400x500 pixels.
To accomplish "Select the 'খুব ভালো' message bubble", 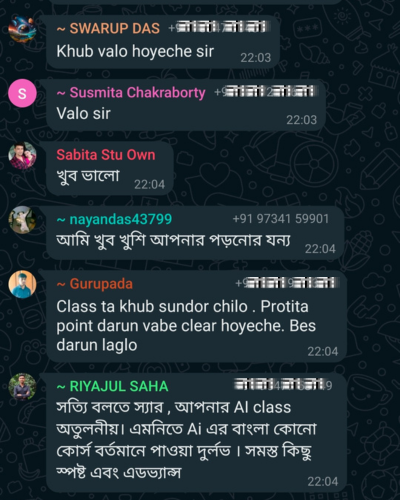I will pyautogui.click(x=110, y=168).
